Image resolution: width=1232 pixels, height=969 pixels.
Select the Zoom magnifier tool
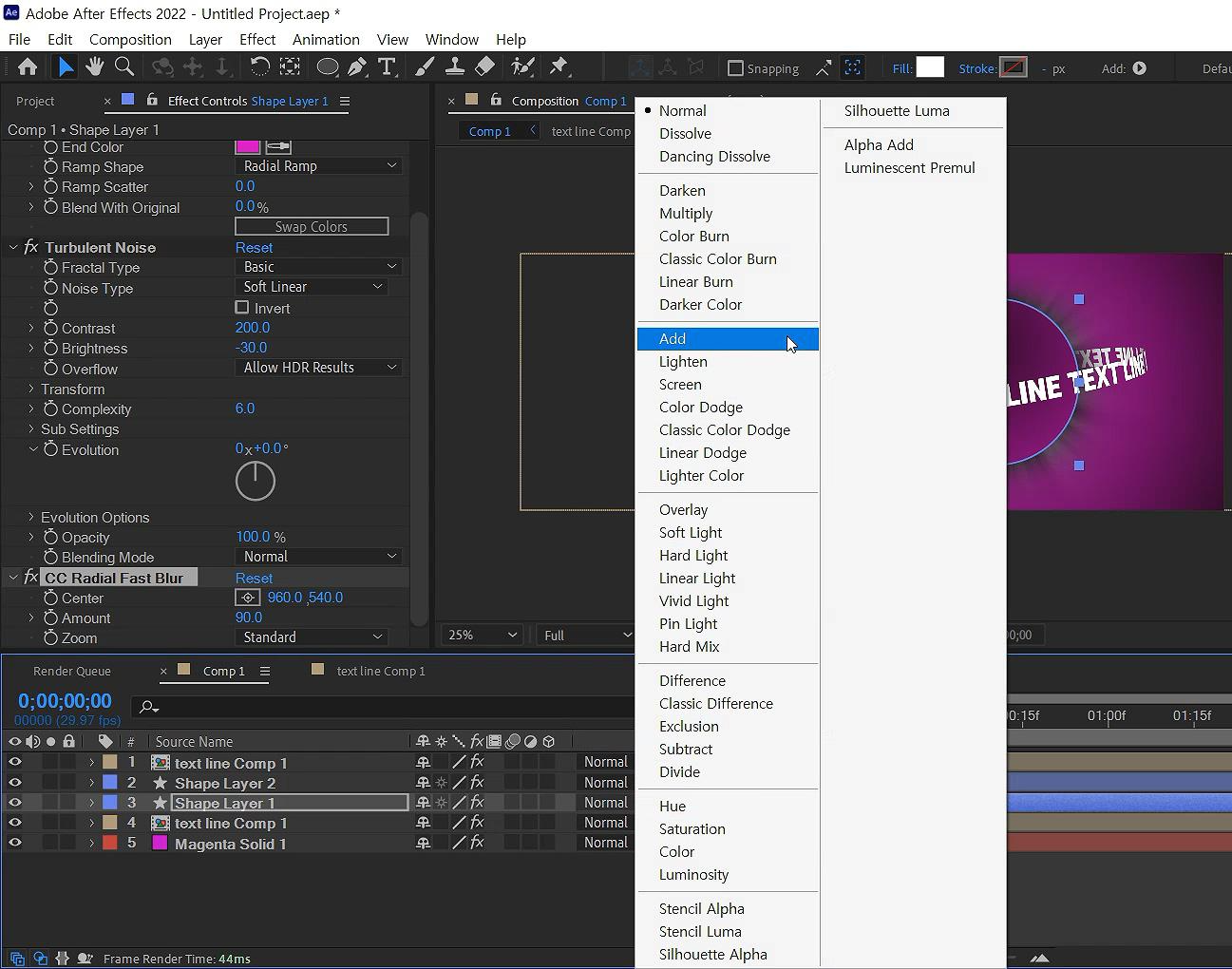click(x=123, y=66)
